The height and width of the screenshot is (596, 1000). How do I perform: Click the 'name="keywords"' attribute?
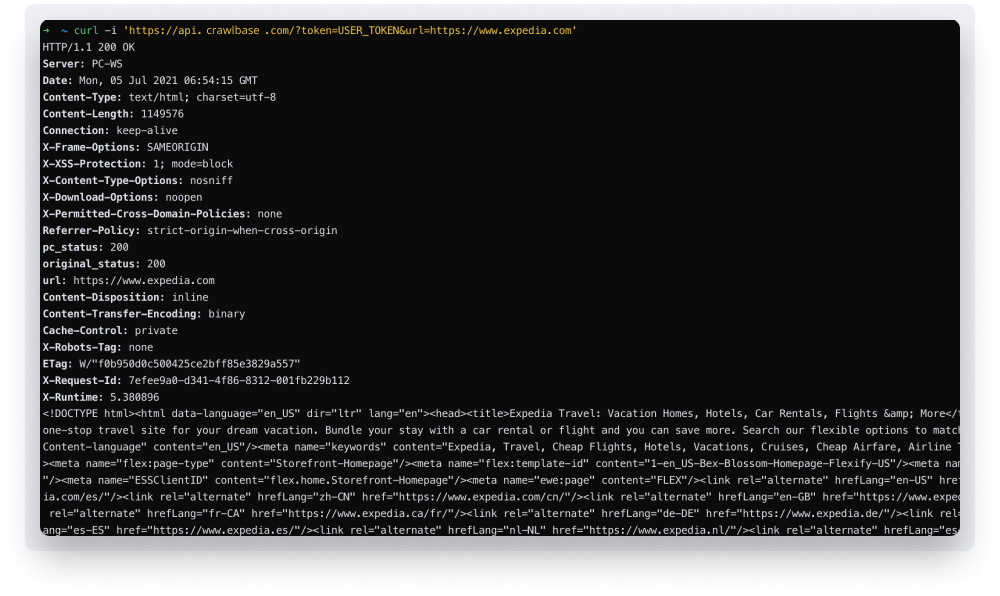click(x=337, y=447)
